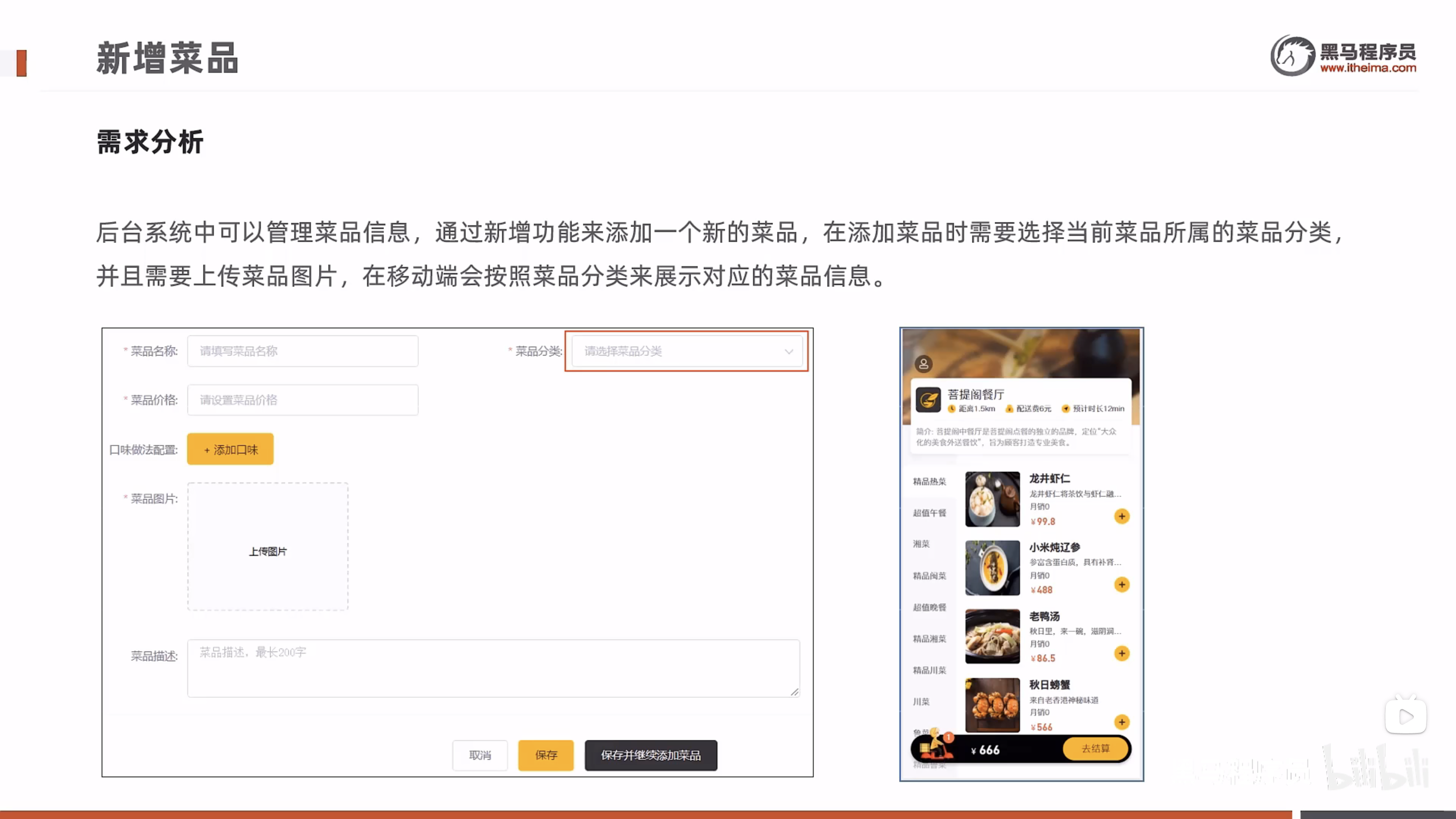Click the 菜品名称 input field

click(x=303, y=351)
